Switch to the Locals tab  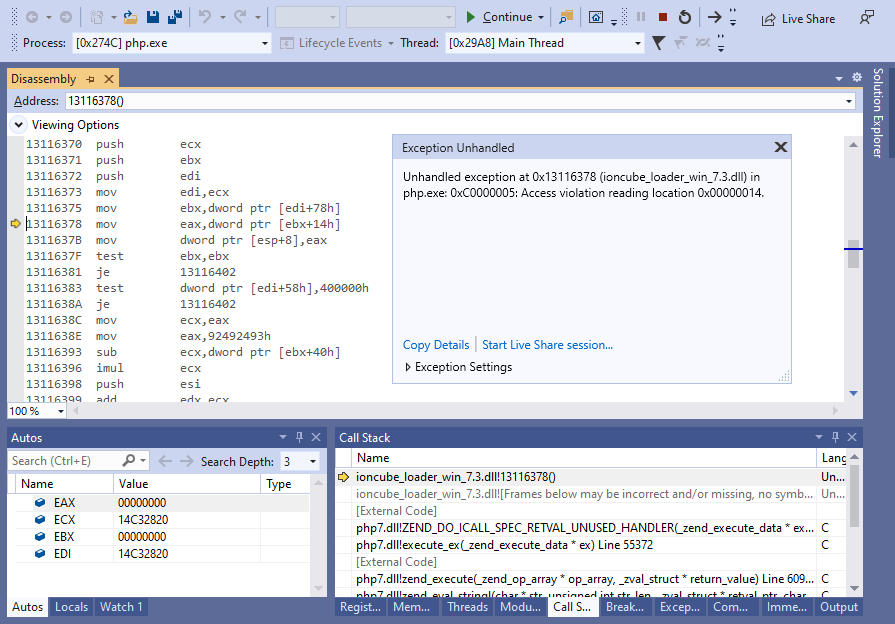(x=71, y=607)
